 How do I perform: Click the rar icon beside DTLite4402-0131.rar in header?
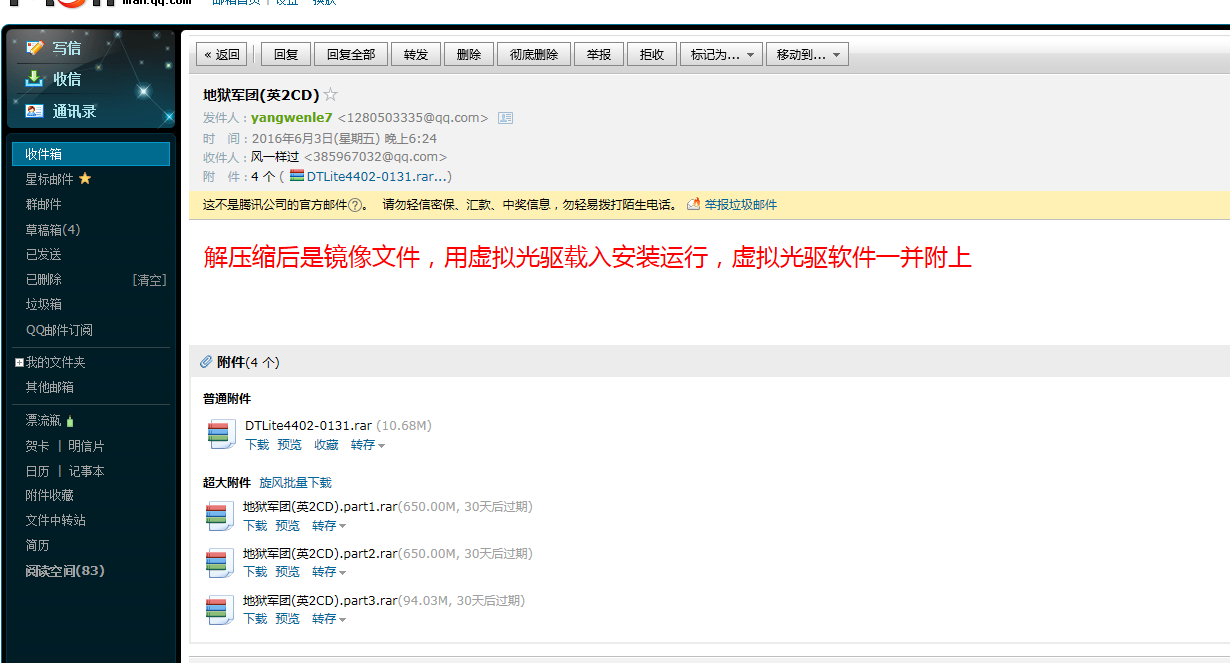(296, 176)
